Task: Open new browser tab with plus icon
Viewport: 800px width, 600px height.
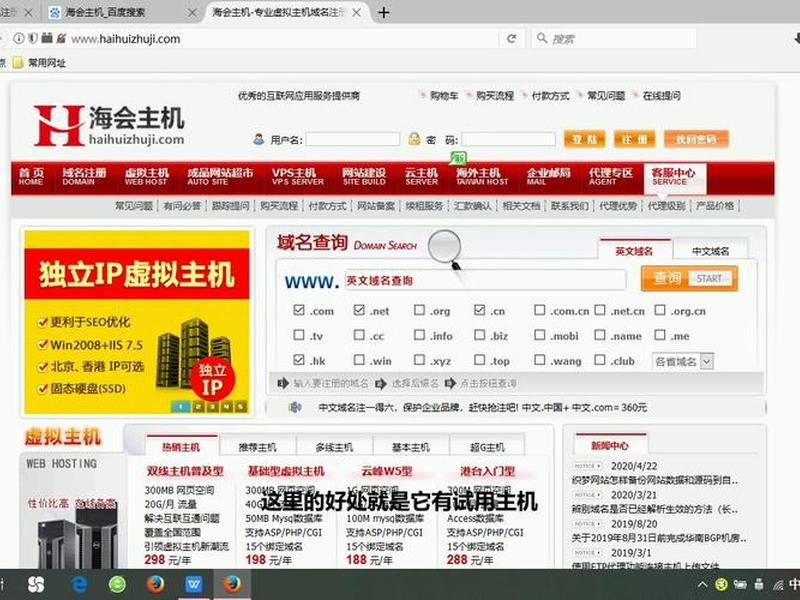Action: tap(384, 12)
